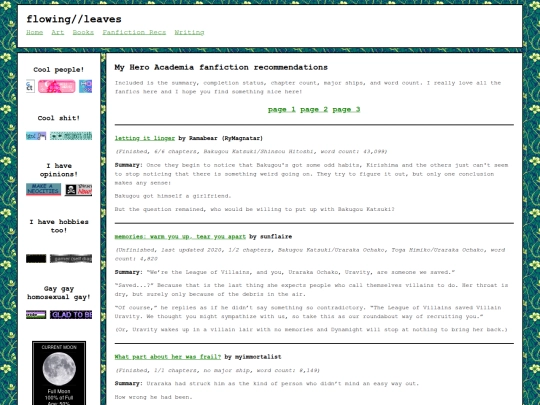Open the fanfic 'letting it linger'
This screenshot has height=405, width=540.
[145, 138]
